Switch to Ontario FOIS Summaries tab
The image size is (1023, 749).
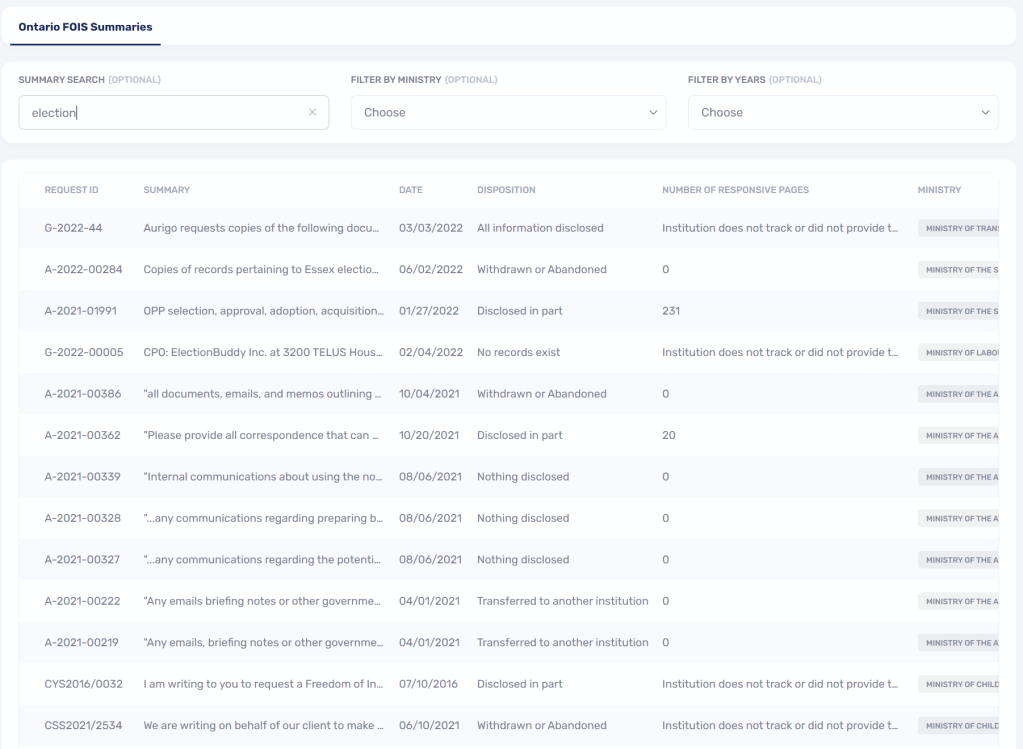(85, 27)
